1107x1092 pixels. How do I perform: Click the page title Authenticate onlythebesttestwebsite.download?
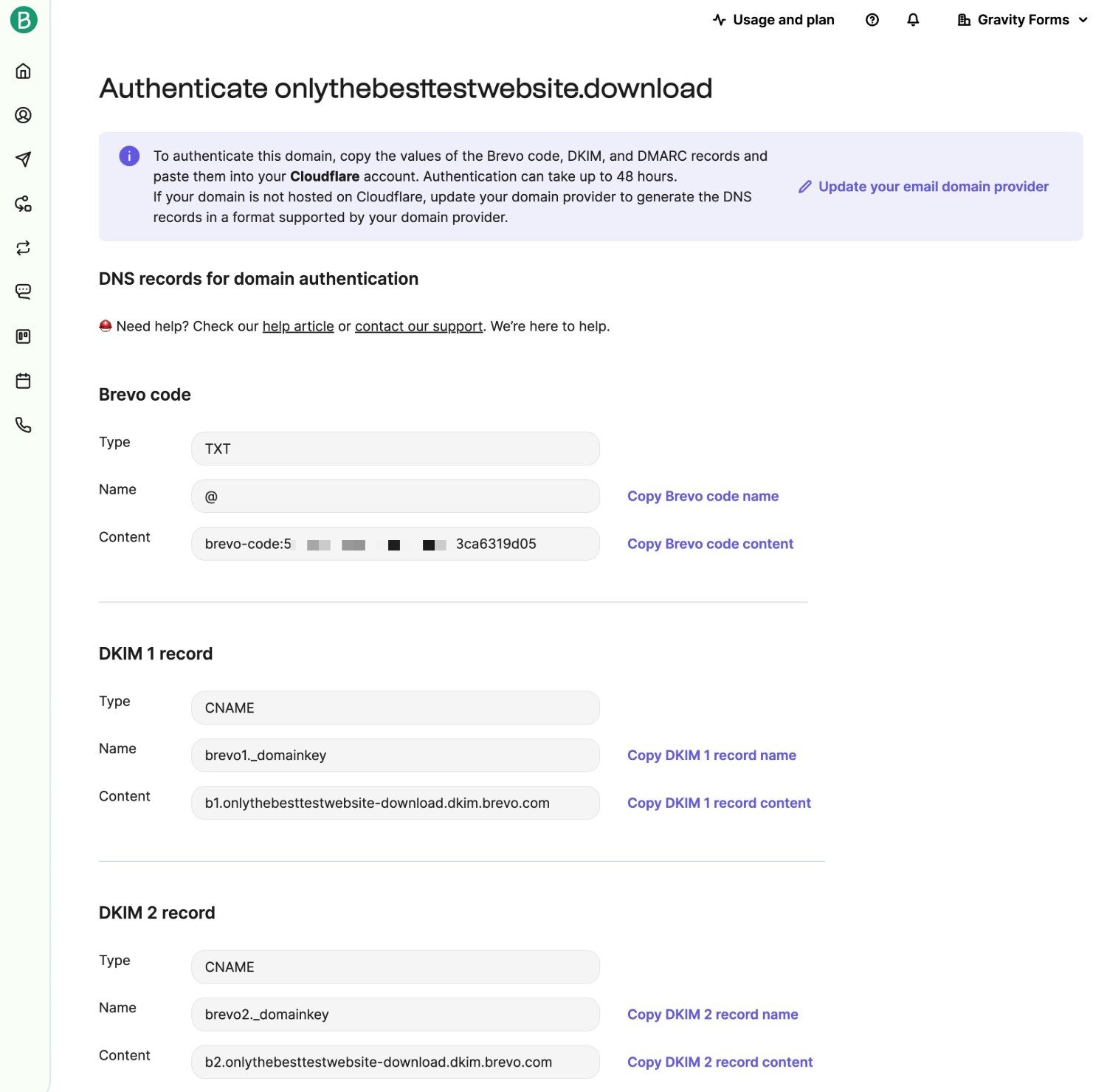tap(406, 89)
